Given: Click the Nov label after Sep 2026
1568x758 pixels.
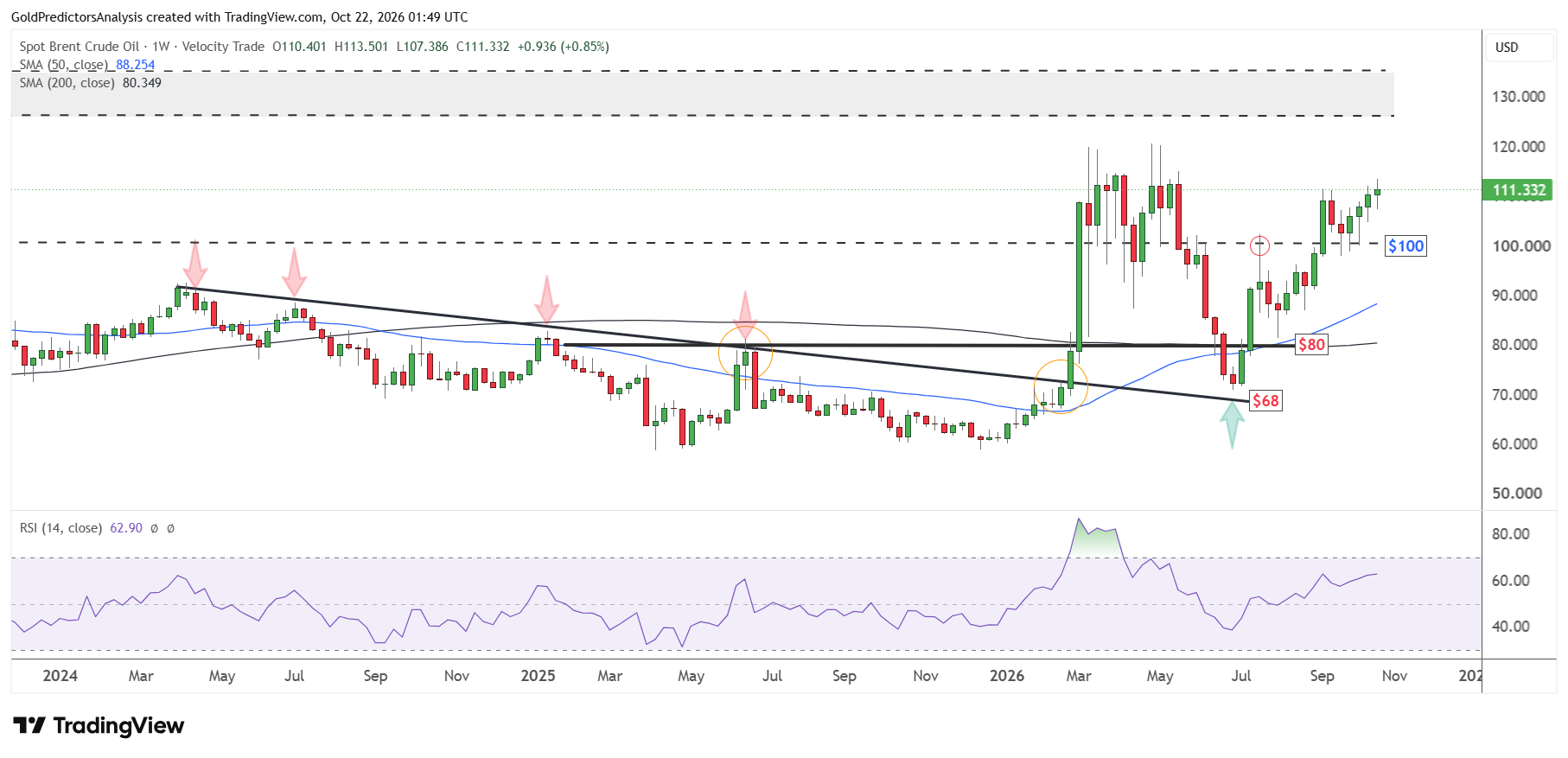Looking at the screenshot, I should tap(1394, 676).
